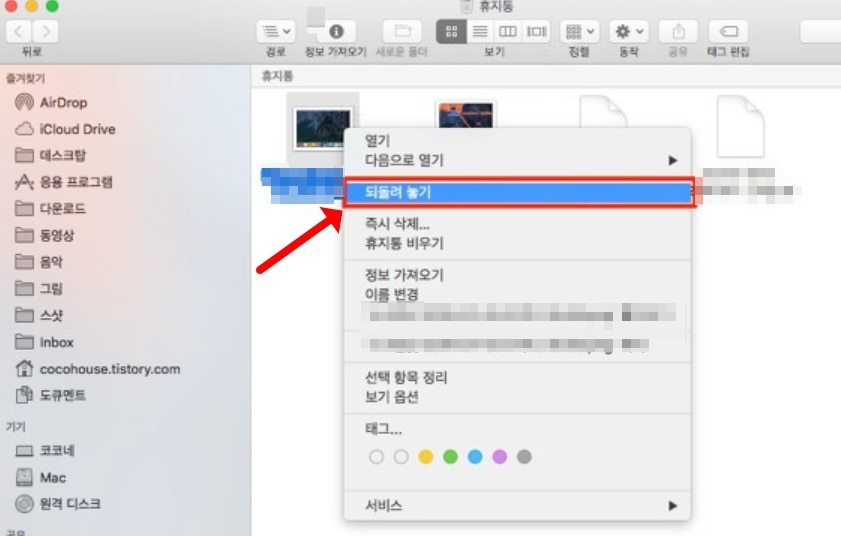
Task: Switch to list view in toolbar
Action: click(480, 31)
